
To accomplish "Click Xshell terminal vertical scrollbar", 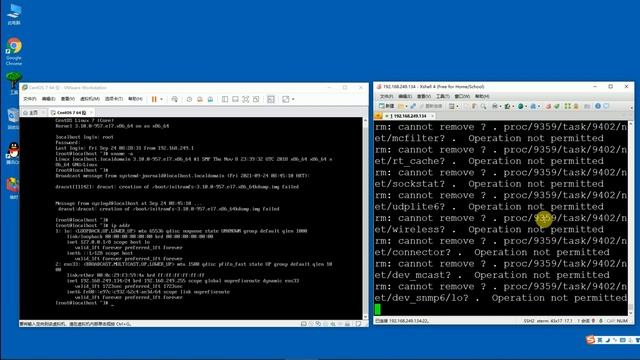I will click(631, 218).
